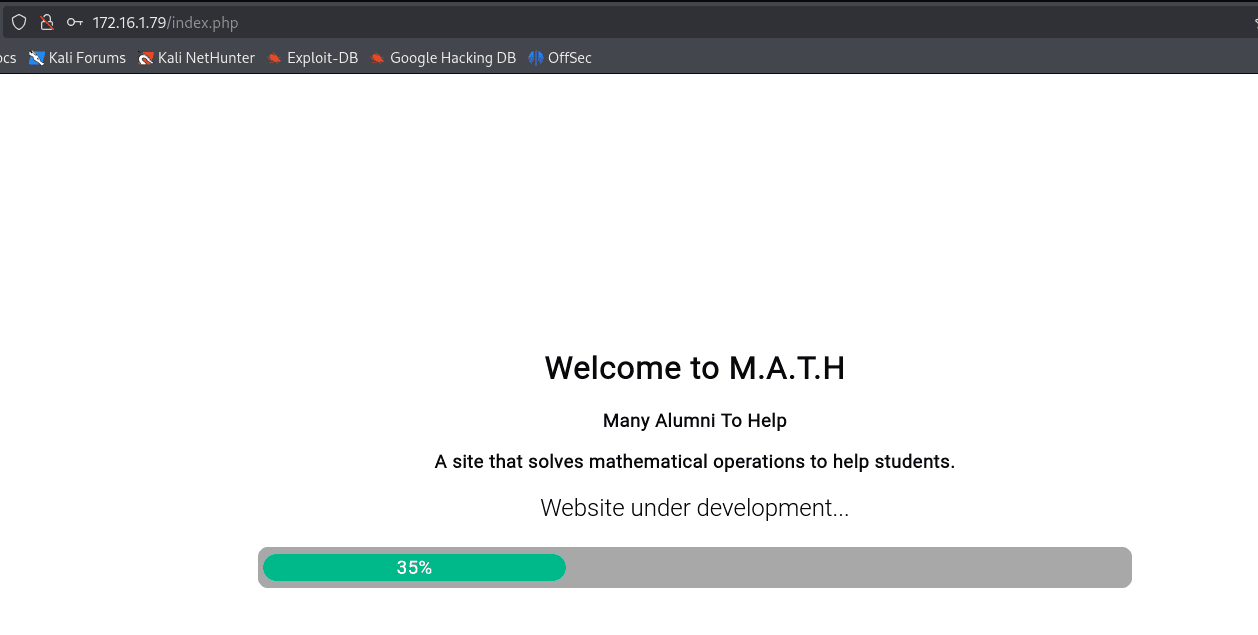Image resolution: width=1258 pixels, height=635 pixels.
Task: Click the green 35% progress bar fill
Action: click(x=414, y=567)
